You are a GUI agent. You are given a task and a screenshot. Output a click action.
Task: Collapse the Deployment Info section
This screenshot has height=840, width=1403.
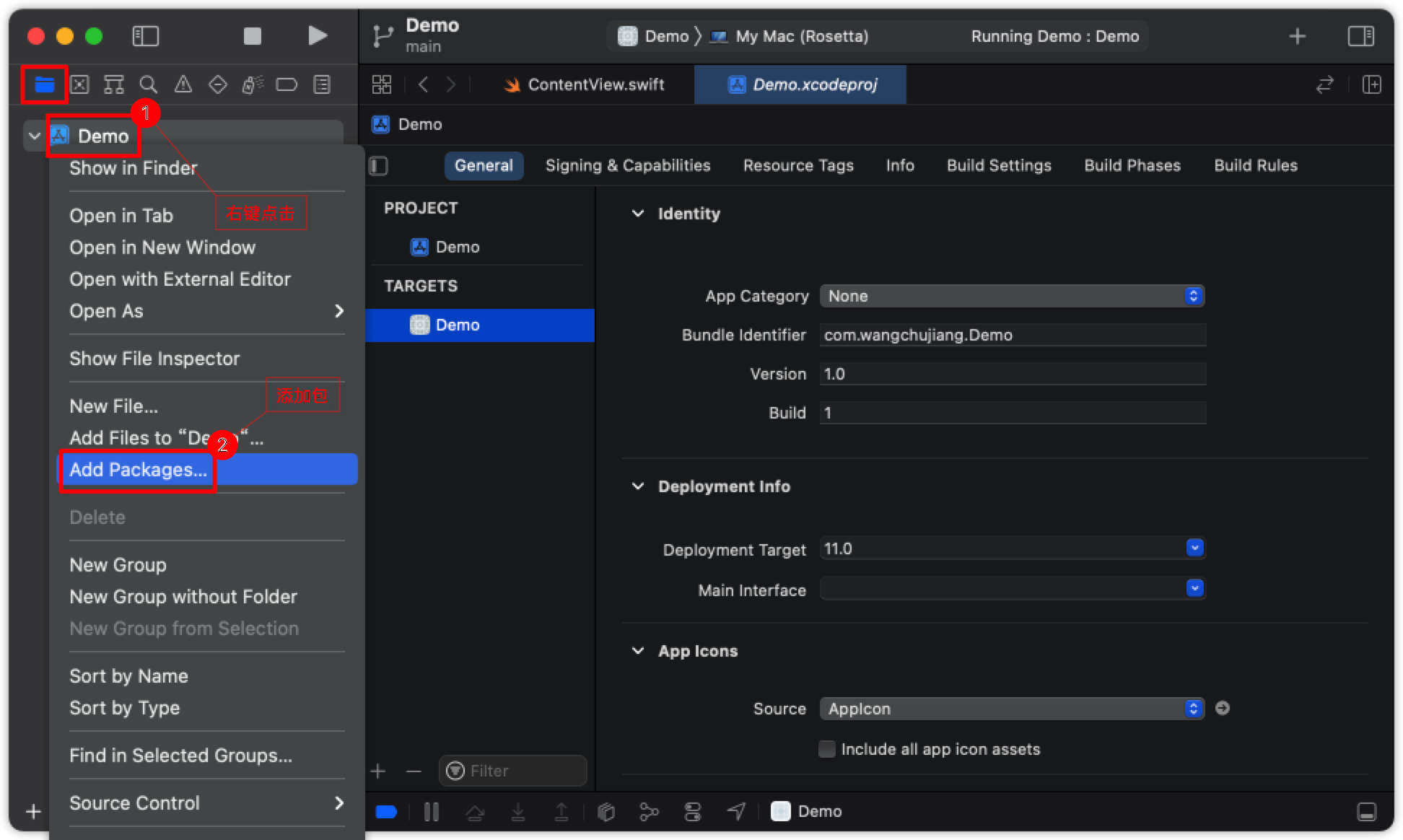[638, 486]
